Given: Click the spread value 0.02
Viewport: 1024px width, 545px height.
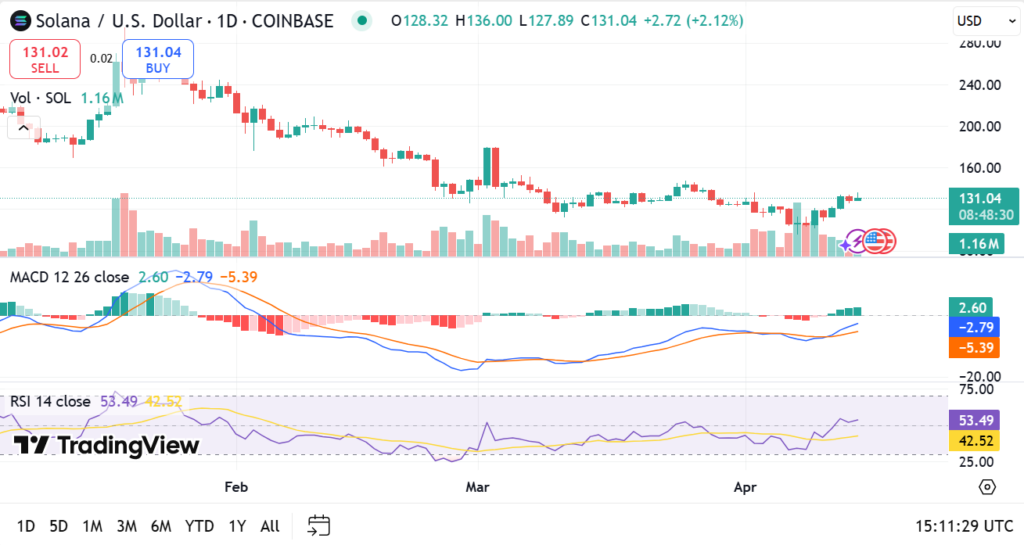Looking at the screenshot, I should (101, 59).
